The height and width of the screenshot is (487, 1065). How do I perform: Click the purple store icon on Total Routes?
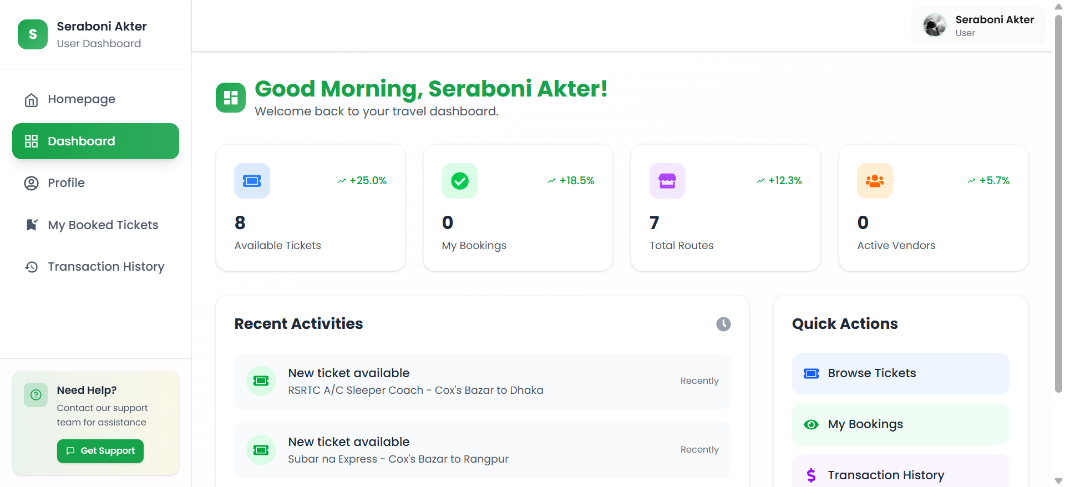pos(667,181)
